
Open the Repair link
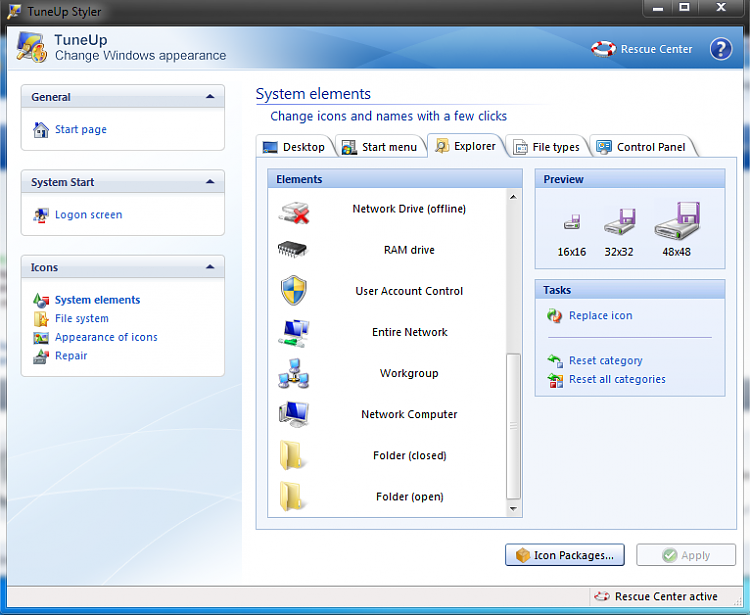tap(71, 356)
